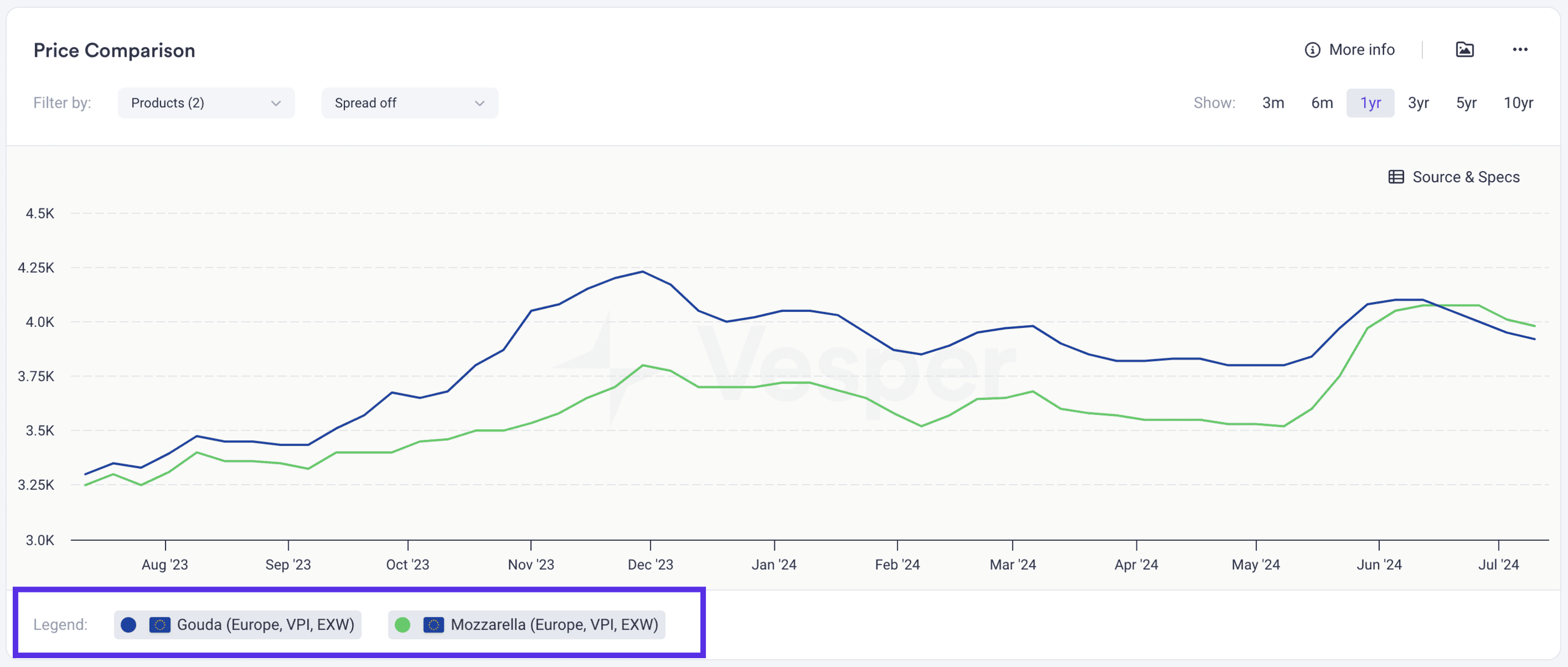Select the 3m time range
The image size is (1568, 667).
coord(1273,103)
